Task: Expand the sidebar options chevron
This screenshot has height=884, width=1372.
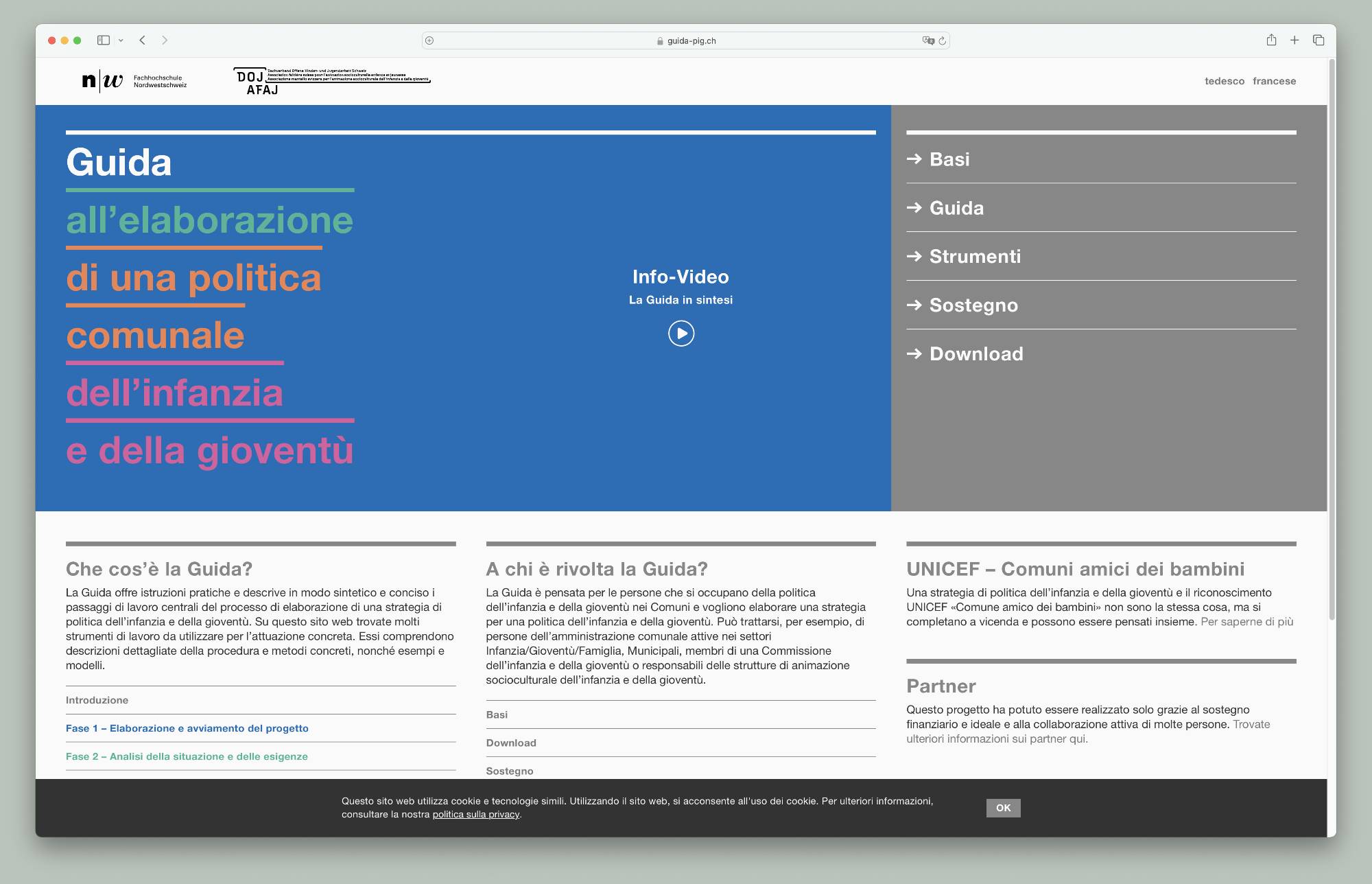Action: tap(121, 40)
